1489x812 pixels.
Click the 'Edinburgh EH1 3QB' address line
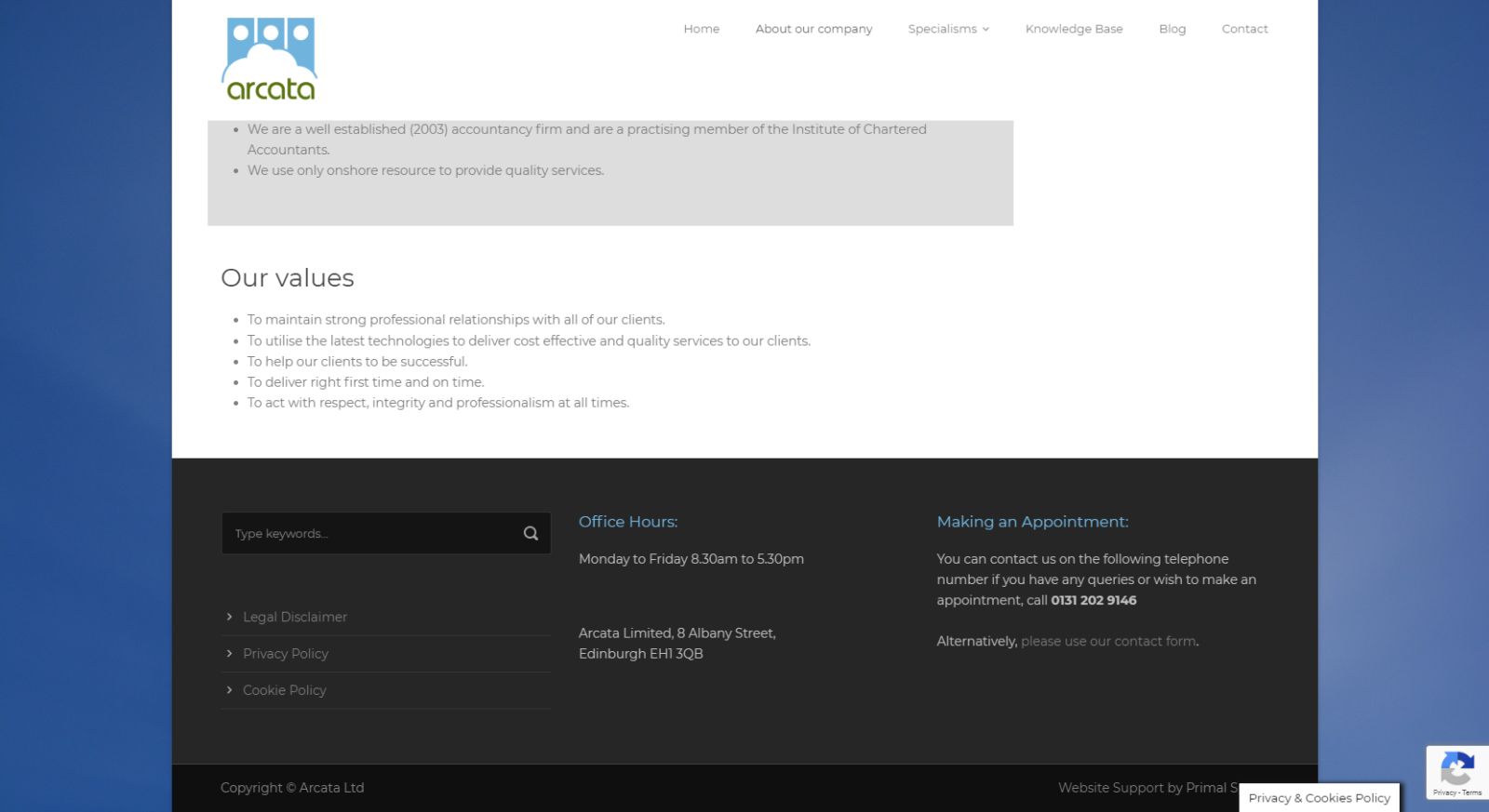pos(641,654)
